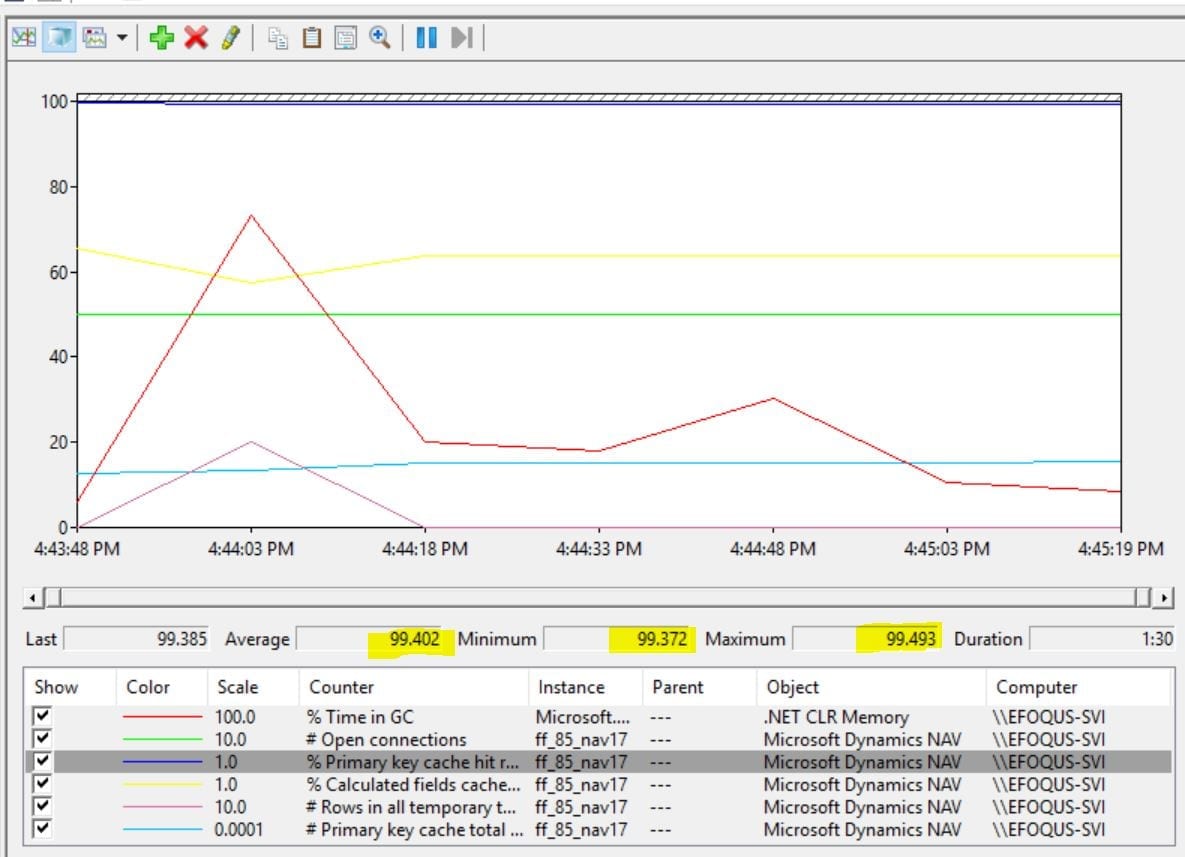Image resolution: width=1185 pixels, height=857 pixels.
Task: Click the View Current Activity toolbar icon
Action: coord(23,37)
